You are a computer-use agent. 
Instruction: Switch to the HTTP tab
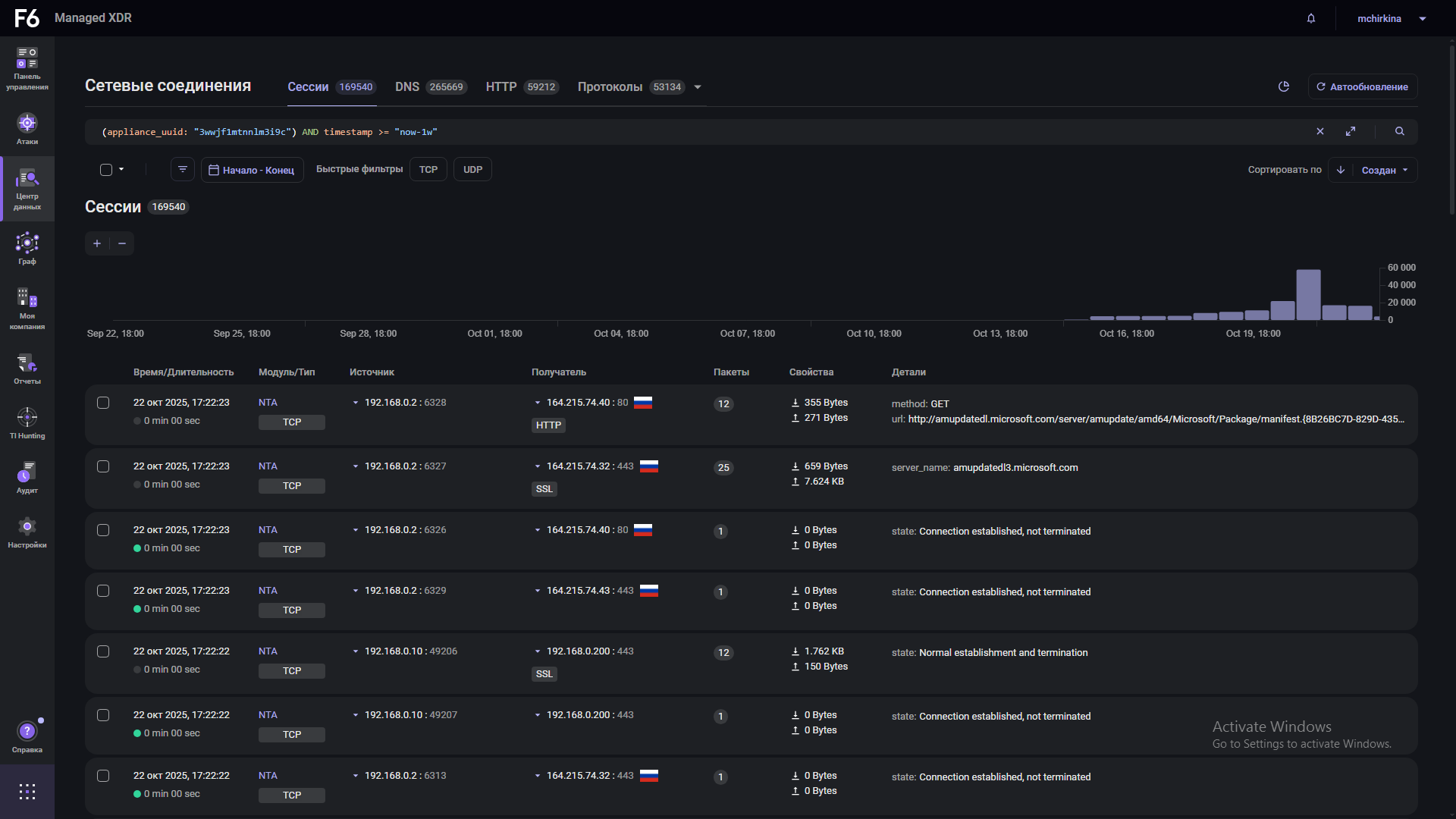[x=501, y=87]
